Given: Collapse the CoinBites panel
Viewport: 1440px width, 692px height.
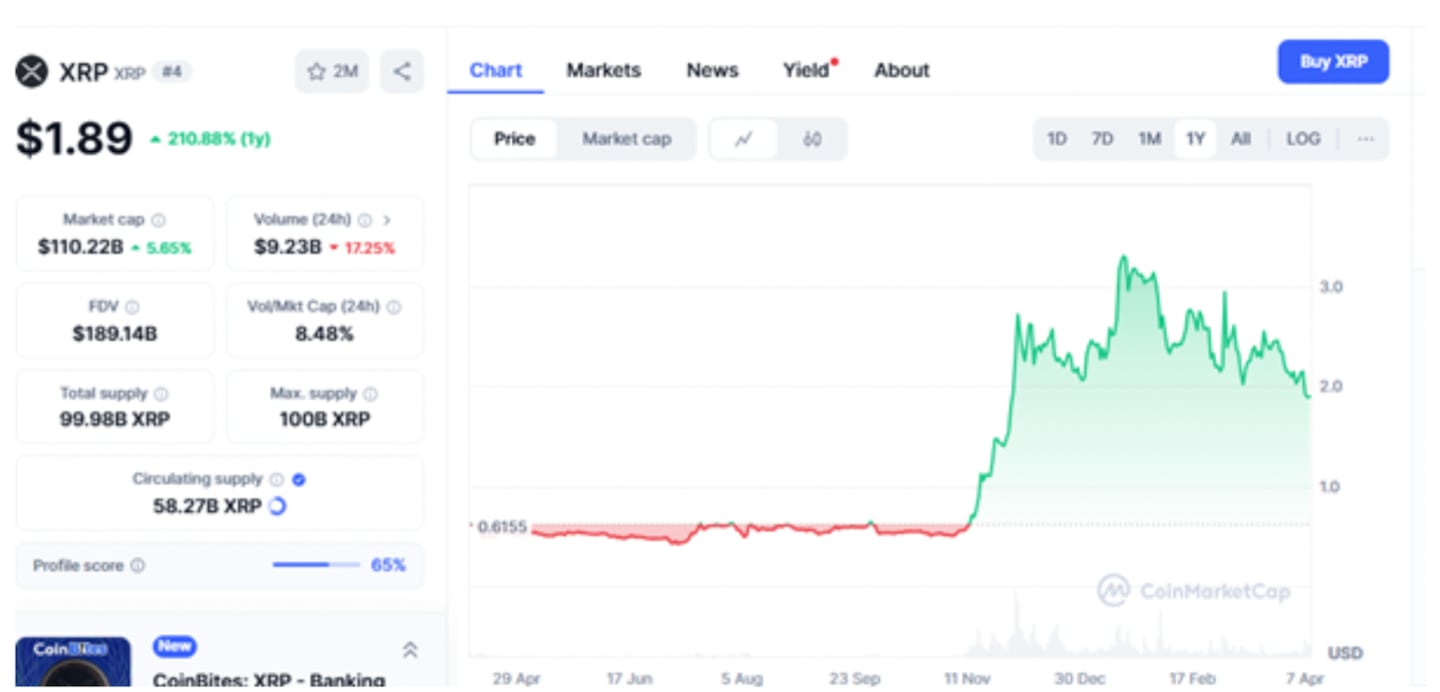Looking at the screenshot, I should (x=410, y=648).
